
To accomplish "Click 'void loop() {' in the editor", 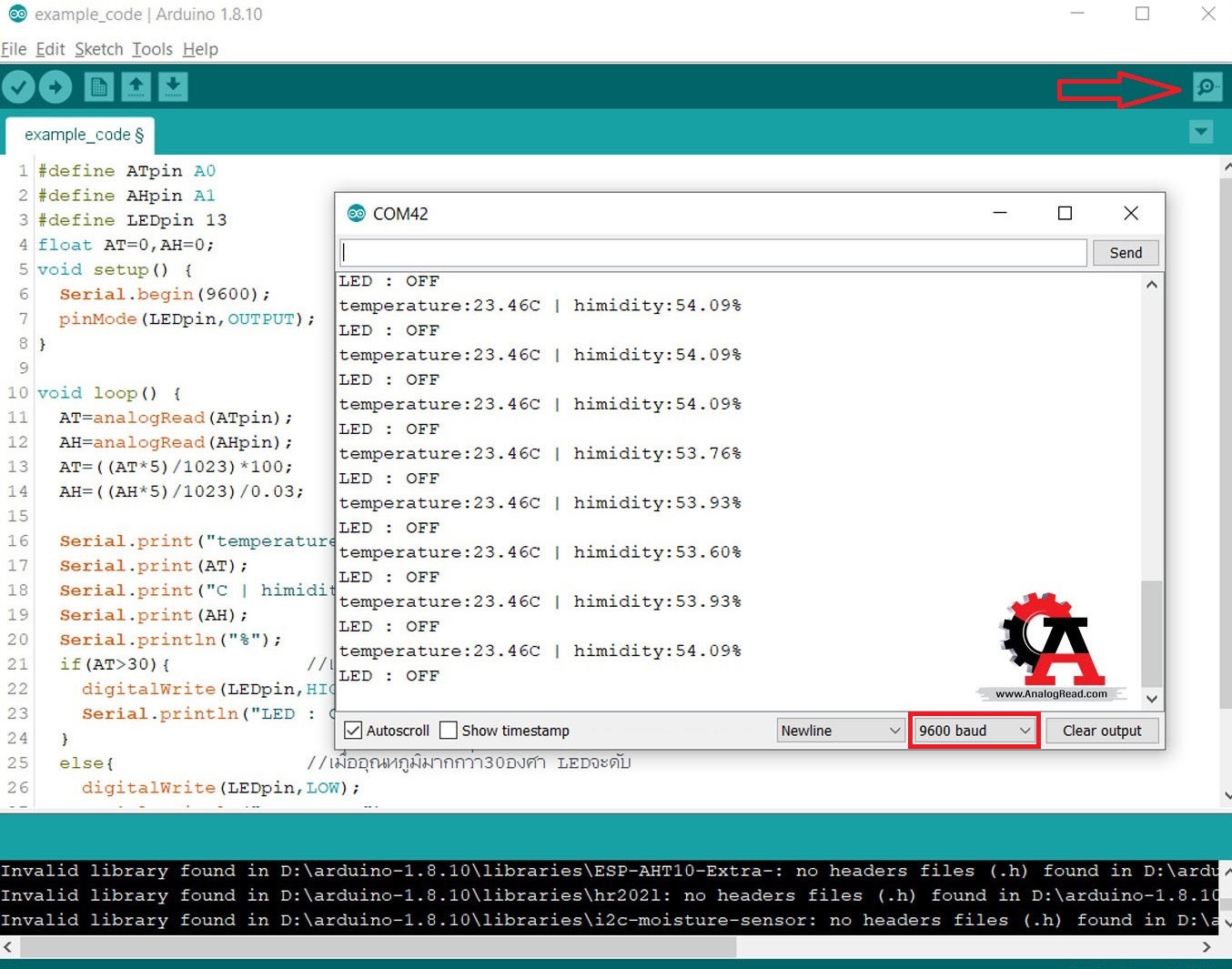I will pyautogui.click(x=109, y=393).
